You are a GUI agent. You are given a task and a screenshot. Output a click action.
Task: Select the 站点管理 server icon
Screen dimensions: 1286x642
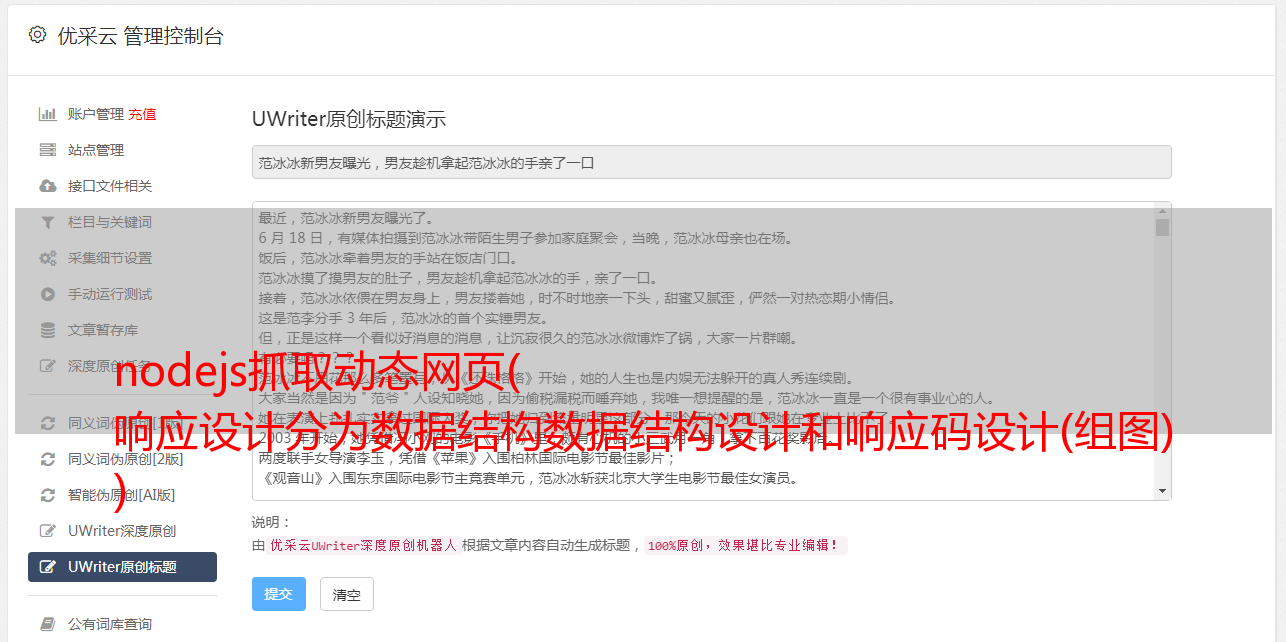tap(47, 150)
